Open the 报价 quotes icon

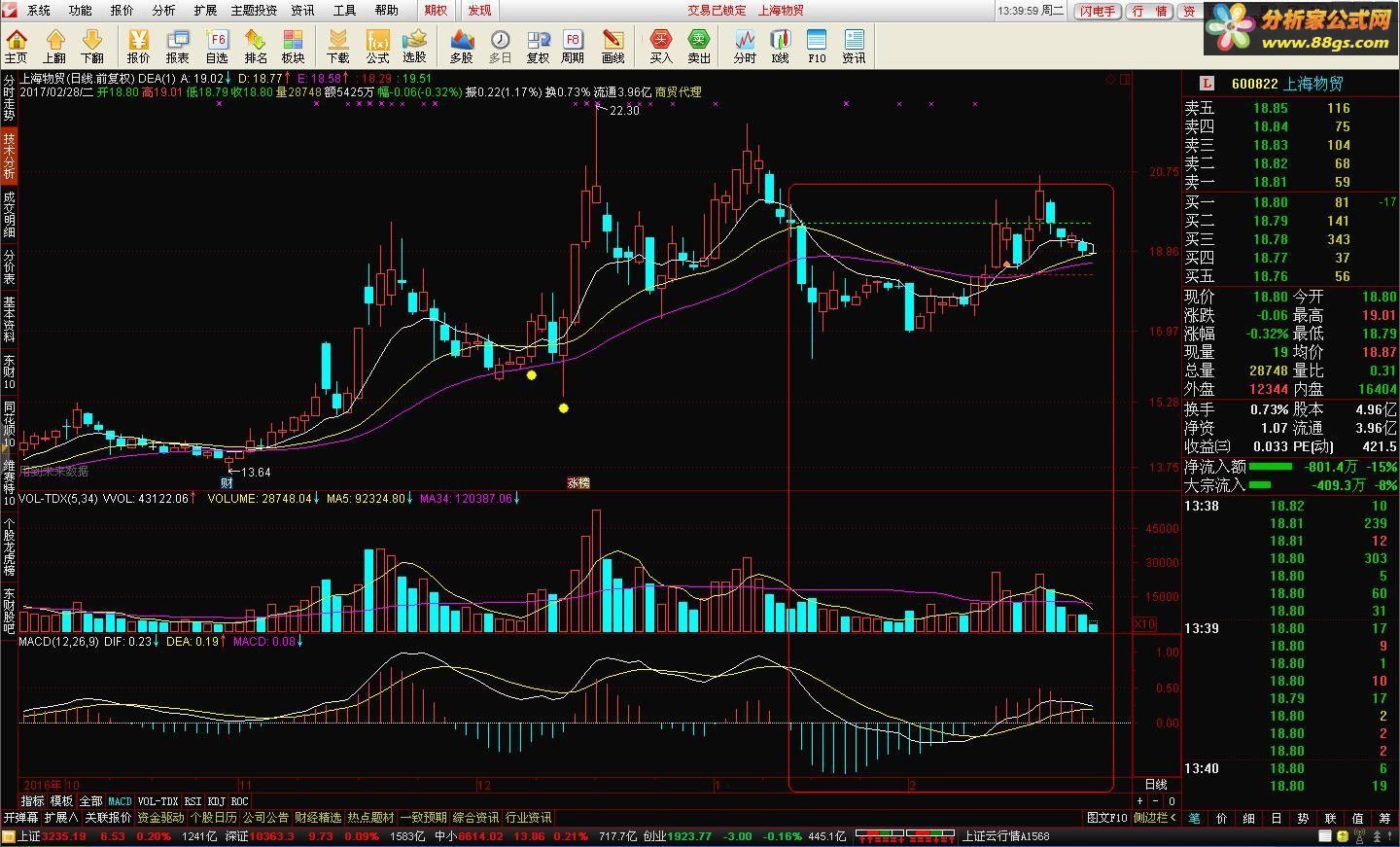point(138,46)
